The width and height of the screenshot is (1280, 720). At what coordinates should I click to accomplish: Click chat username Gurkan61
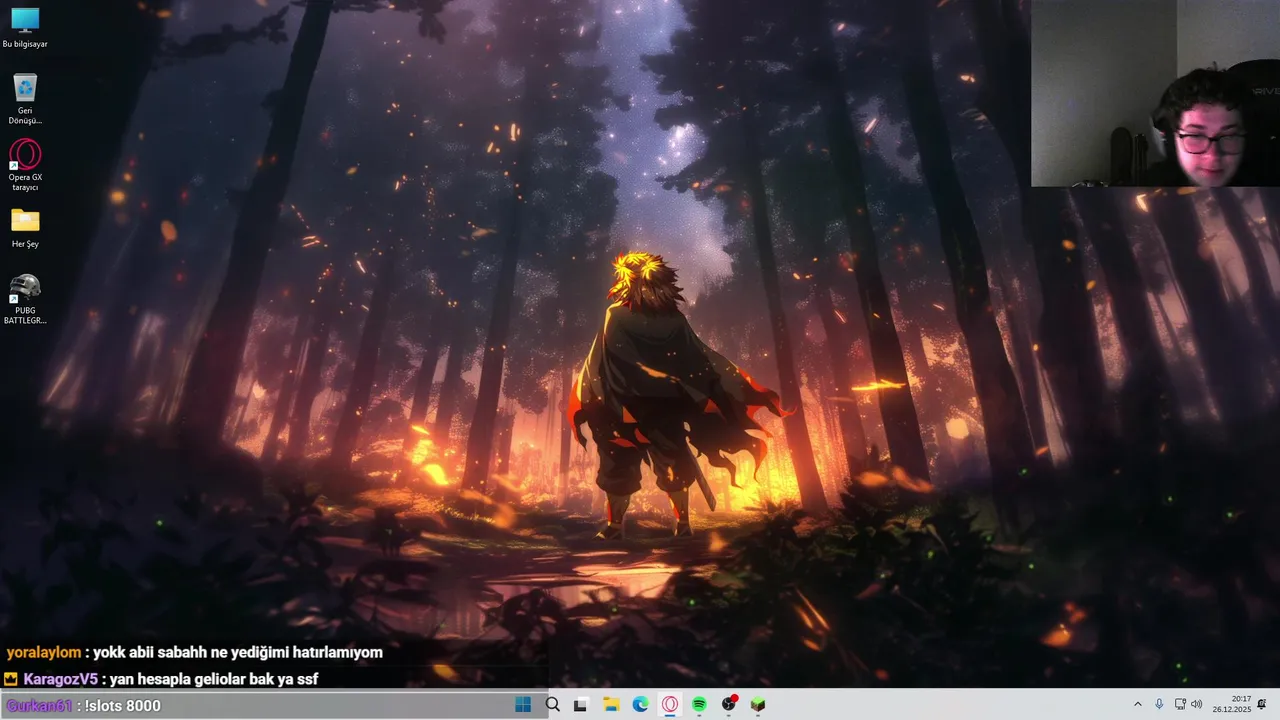pos(40,706)
